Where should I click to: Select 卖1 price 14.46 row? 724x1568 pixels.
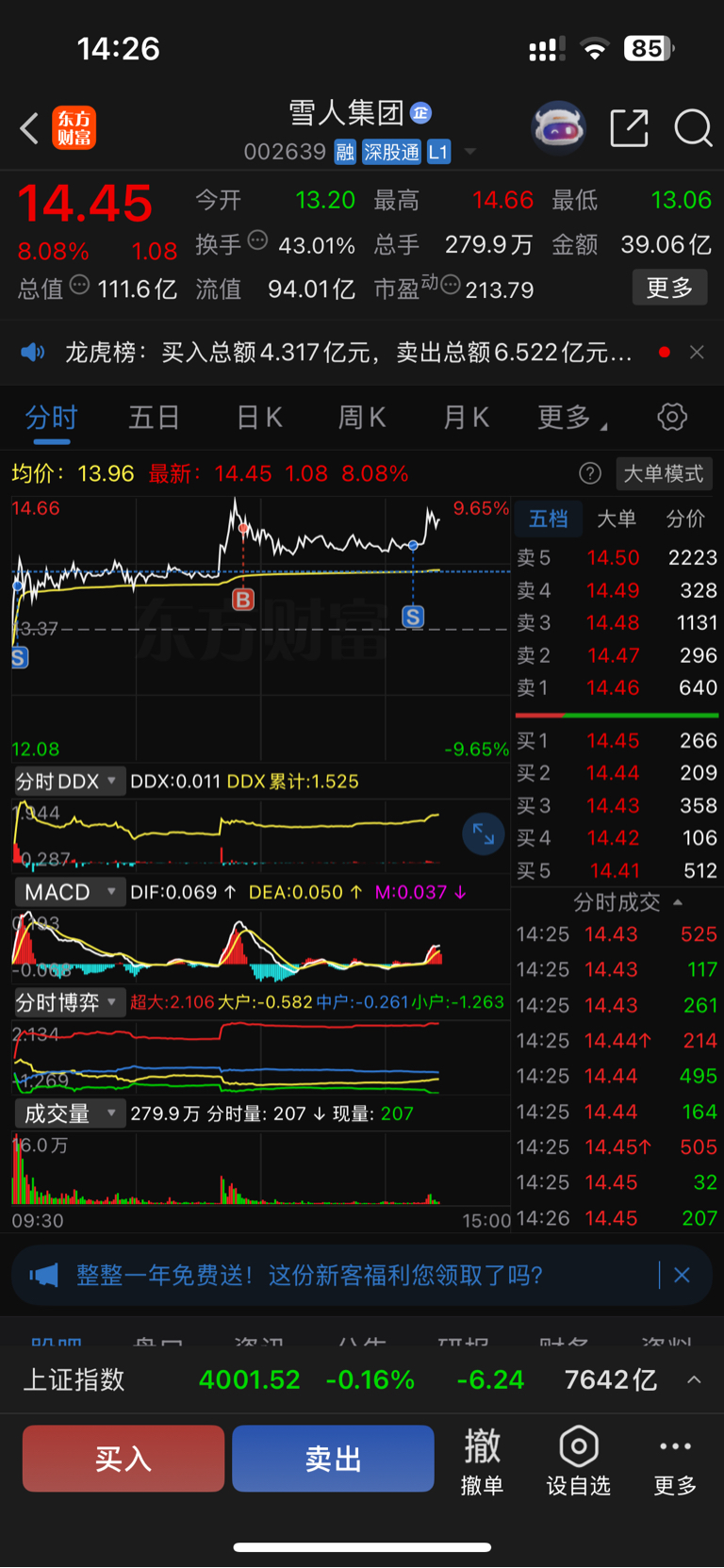point(617,688)
